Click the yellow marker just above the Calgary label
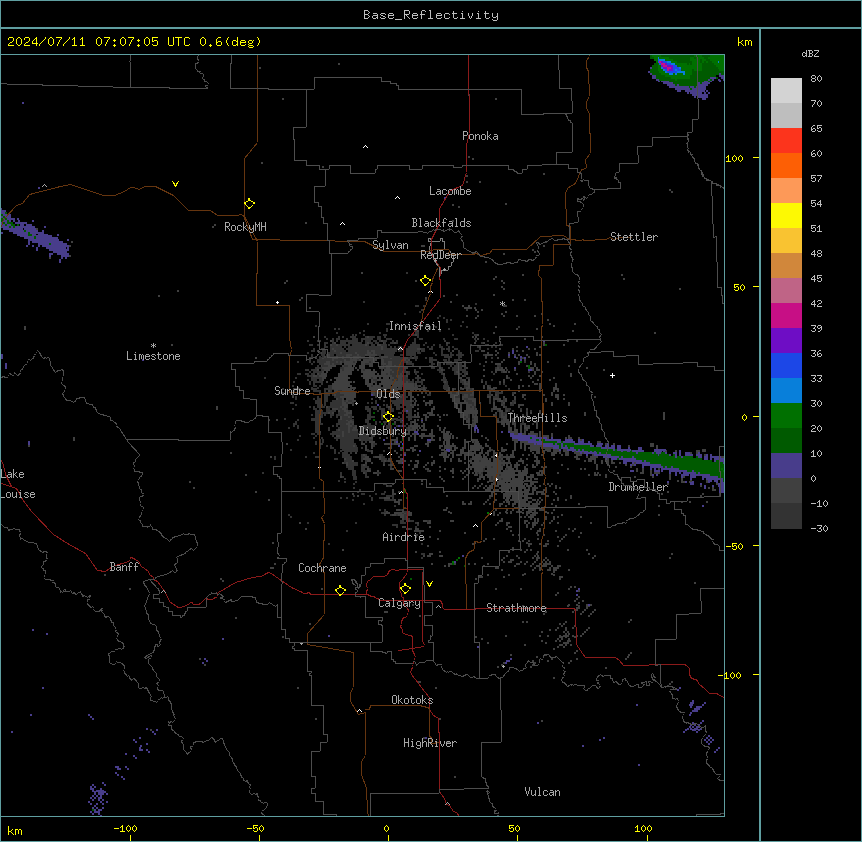 coord(405,589)
